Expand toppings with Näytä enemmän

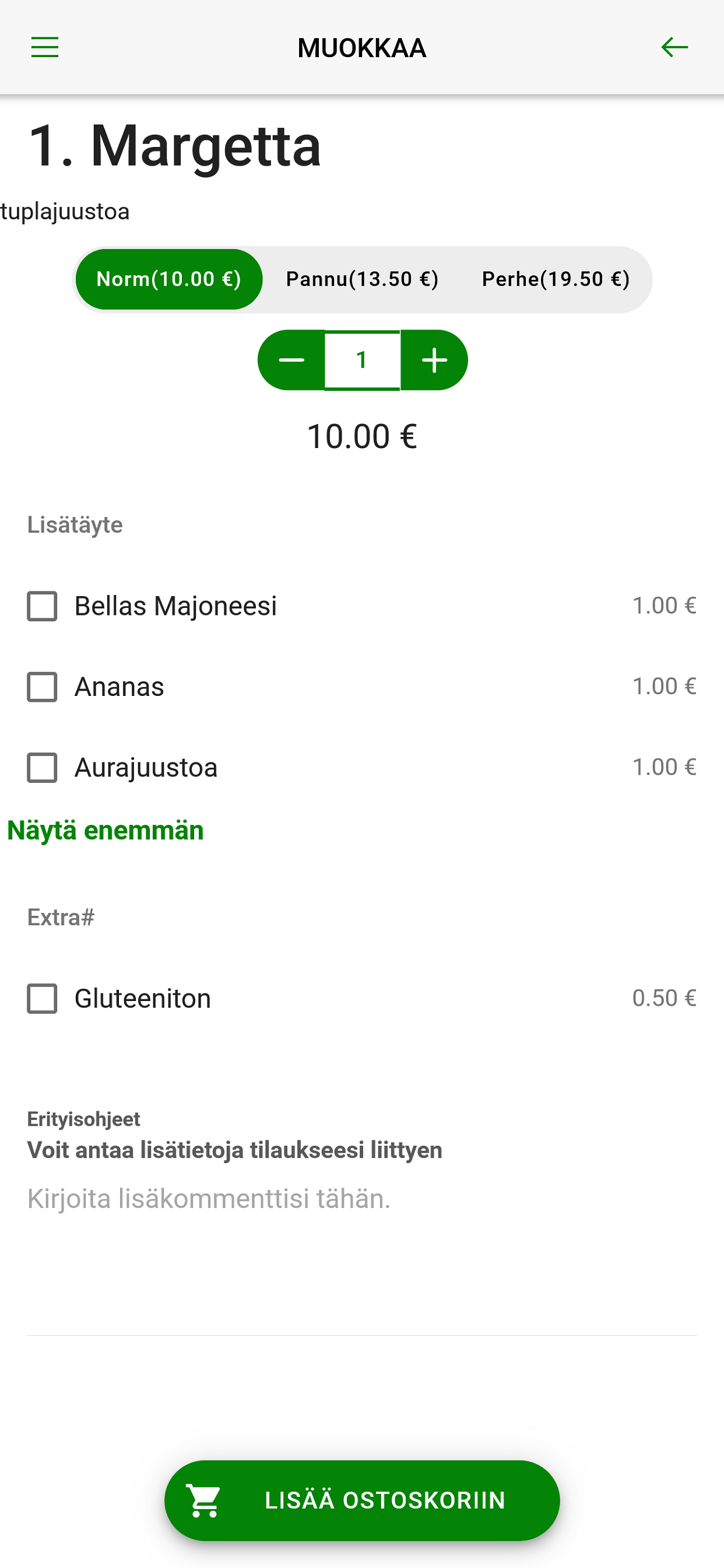(x=106, y=830)
